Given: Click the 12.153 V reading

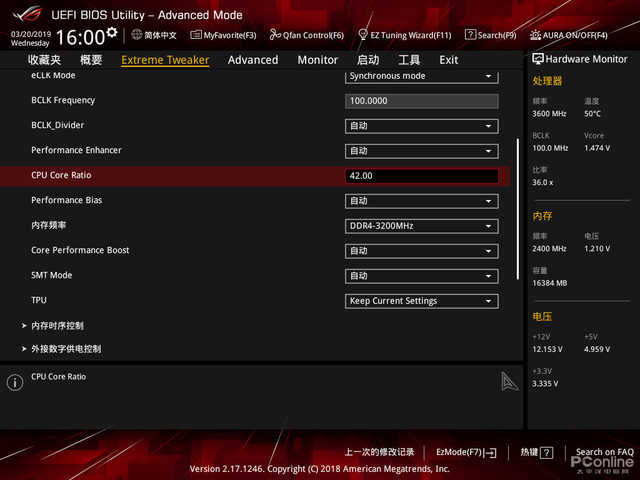Looking at the screenshot, I should coord(547,349).
